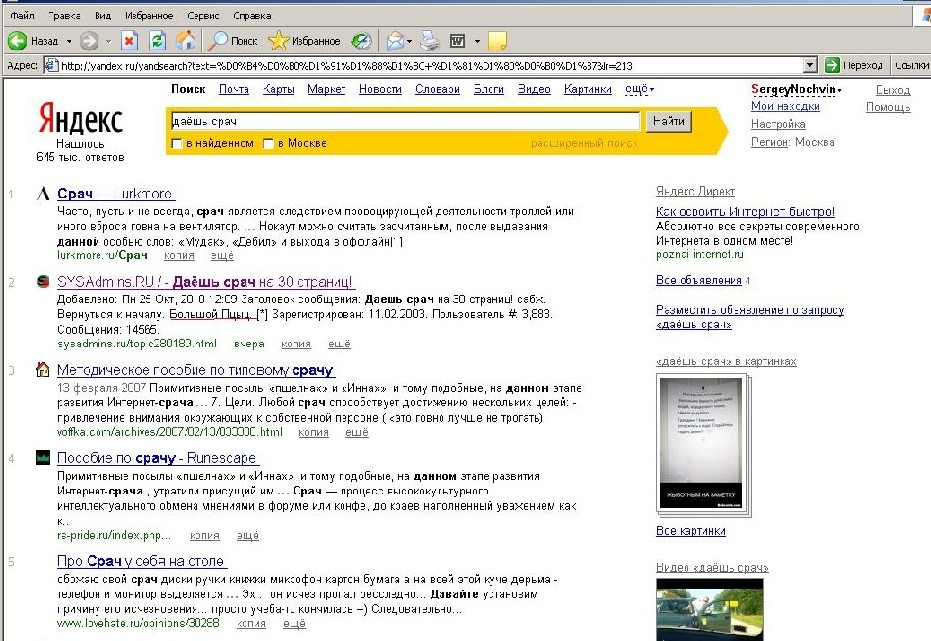Image resolution: width=931 pixels, height=641 pixels.
Task: Click the house favicon of Методическое пособие result
Action: click(x=43, y=370)
